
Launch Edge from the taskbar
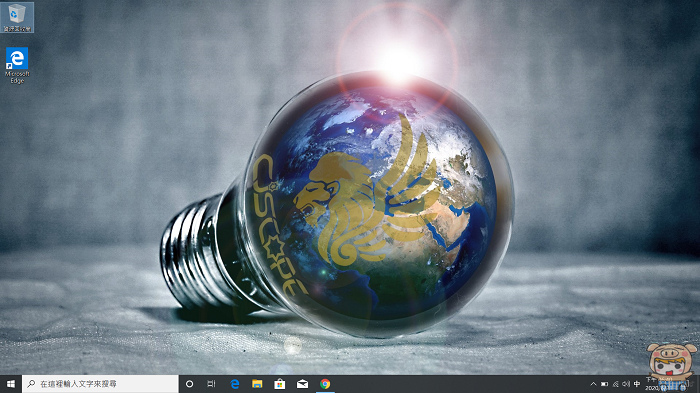[234, 384]
